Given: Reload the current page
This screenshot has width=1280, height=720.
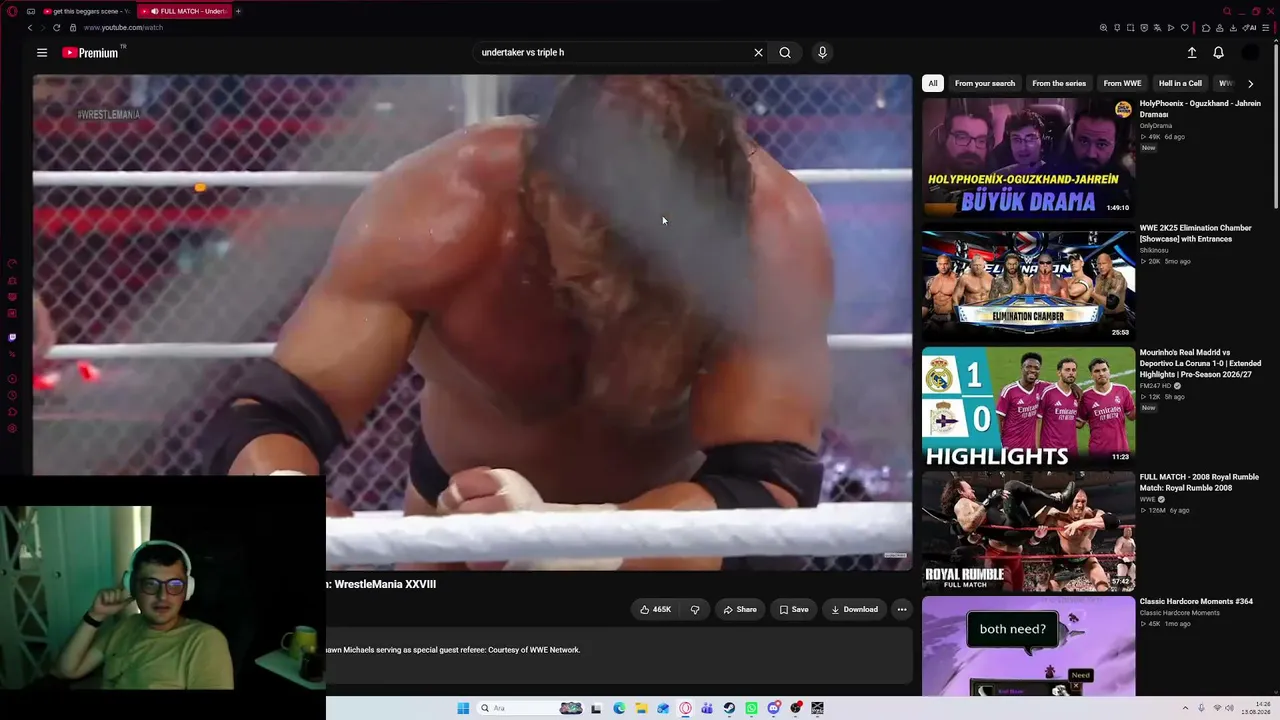Looking at the screenshot, I should [56, 27].
